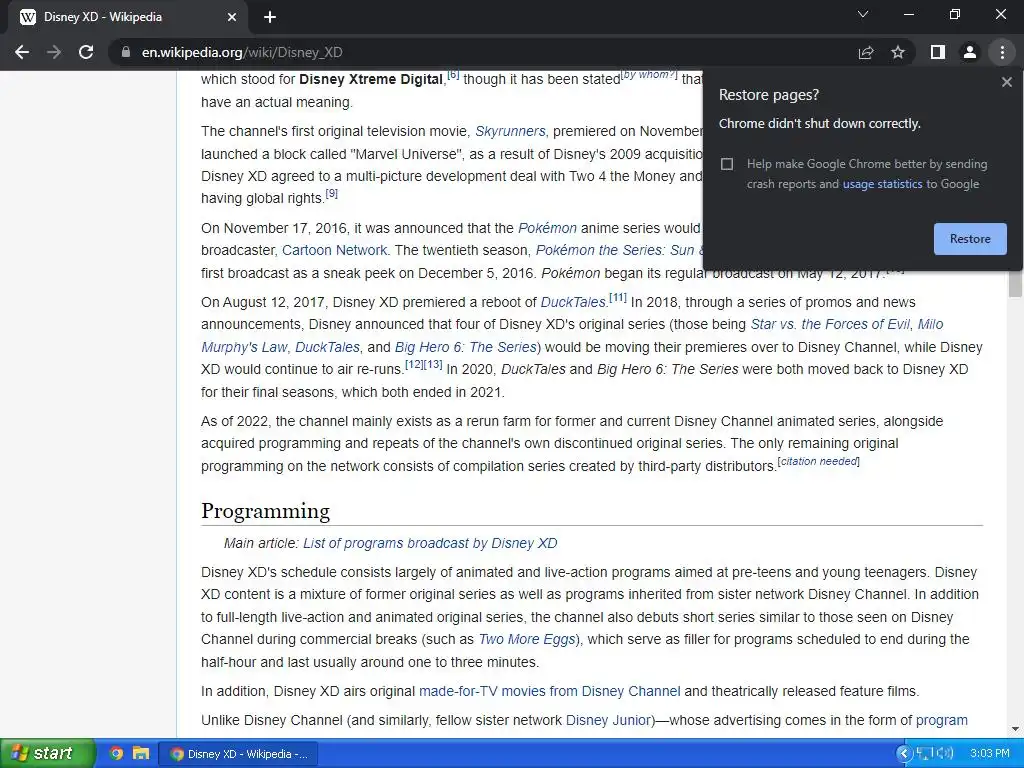Dismiss the Restore pages popup
Viewport: 1024px width, 768px height.
tap(1006, 82)
